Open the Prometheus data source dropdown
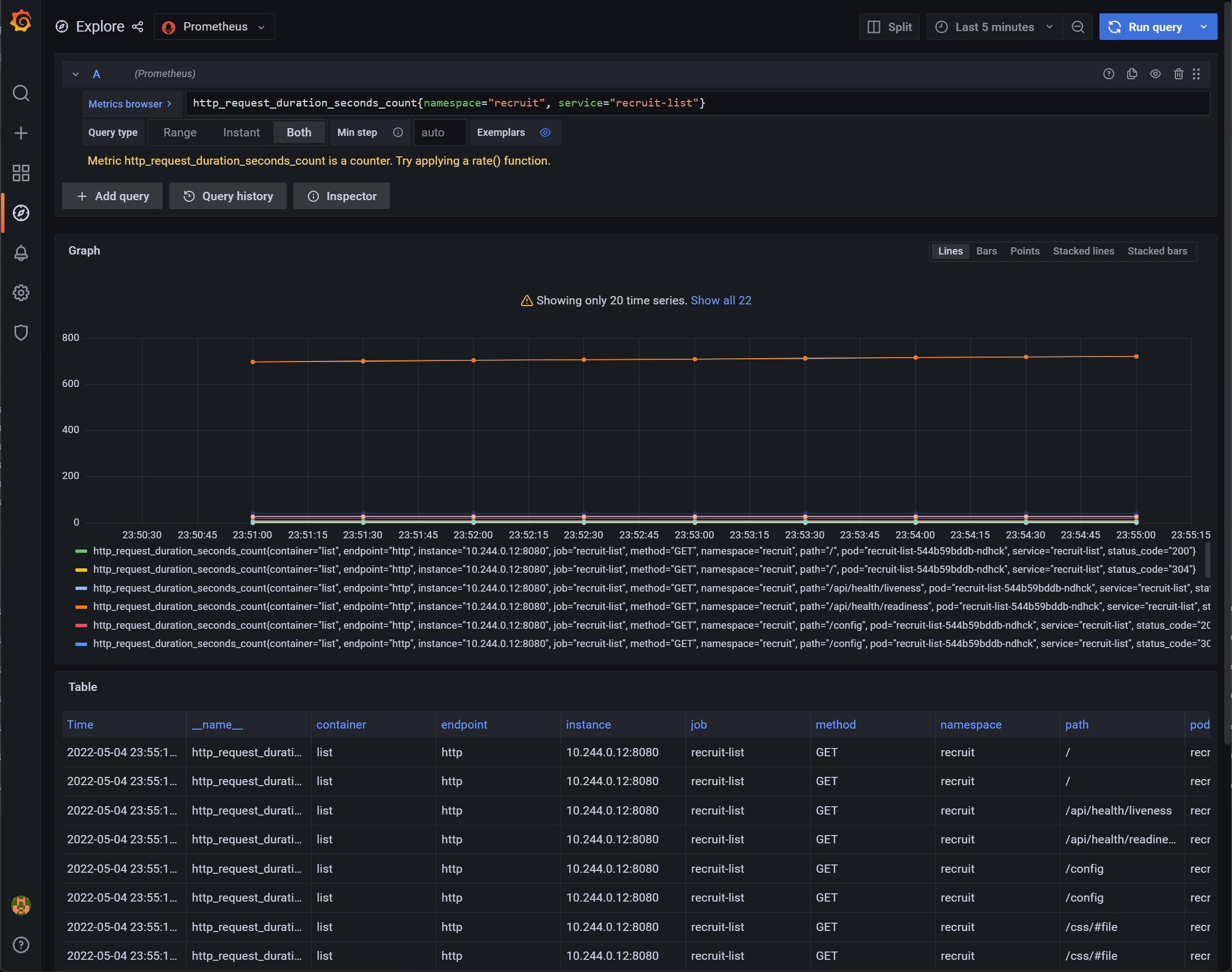Screen dimensions: 1232x972 pyautogui.click(x=215, y=27)
